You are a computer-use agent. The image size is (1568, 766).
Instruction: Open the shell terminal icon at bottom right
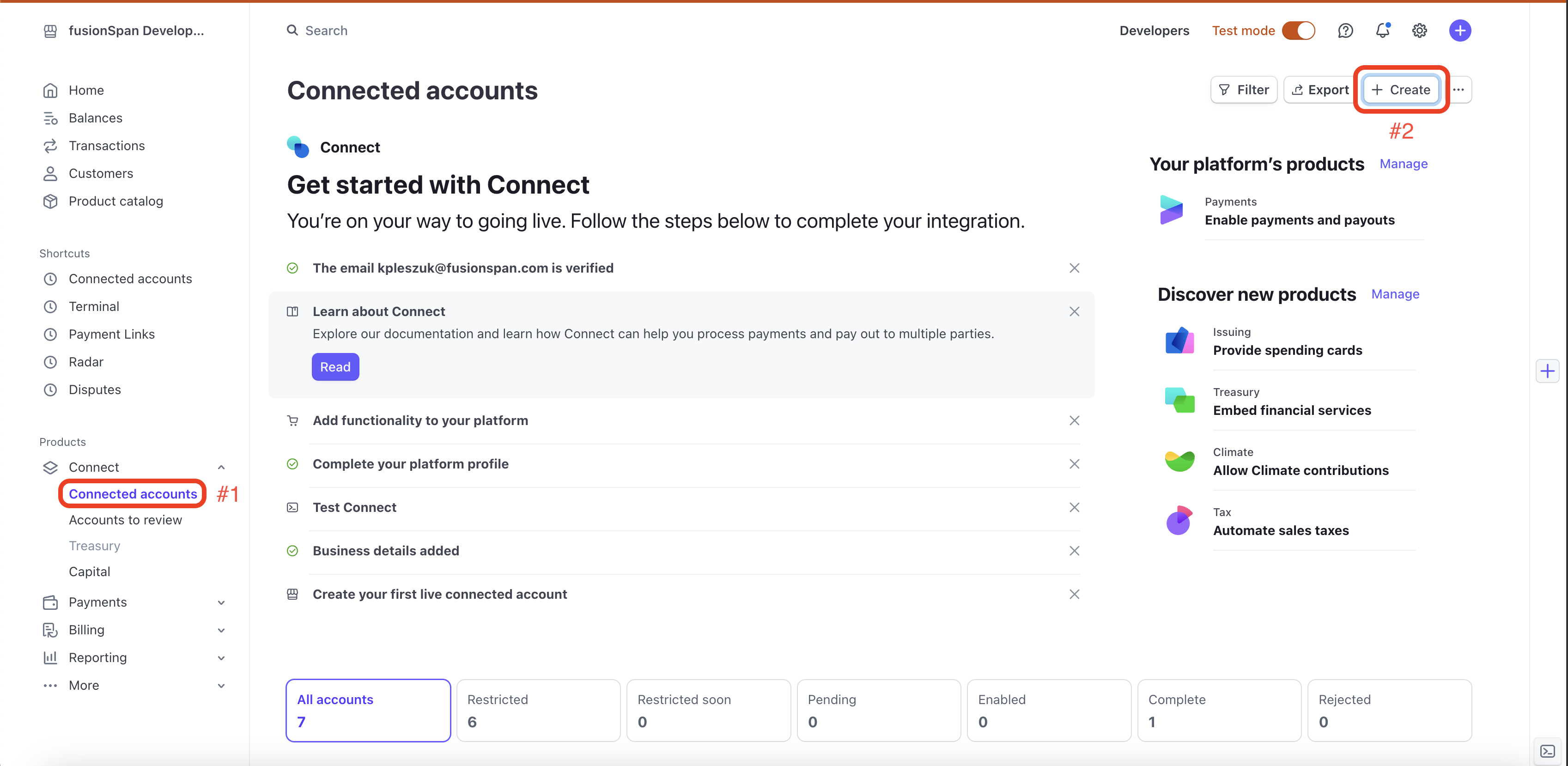click(x=1547, y=751)
